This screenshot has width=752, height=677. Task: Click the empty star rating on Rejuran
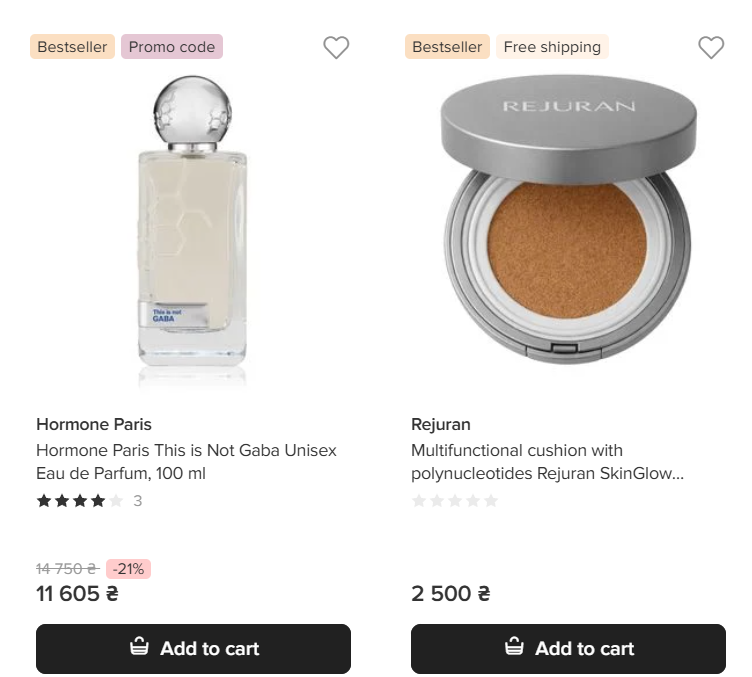[x=455, y=501]
